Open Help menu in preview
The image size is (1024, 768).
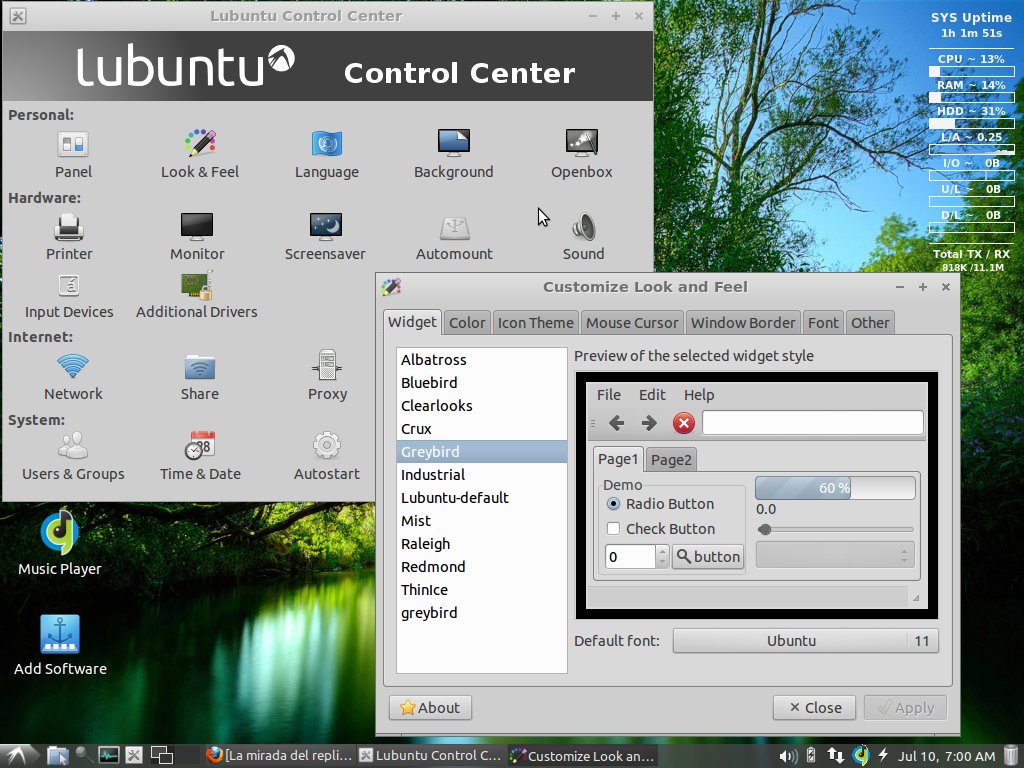click(699, 394)
